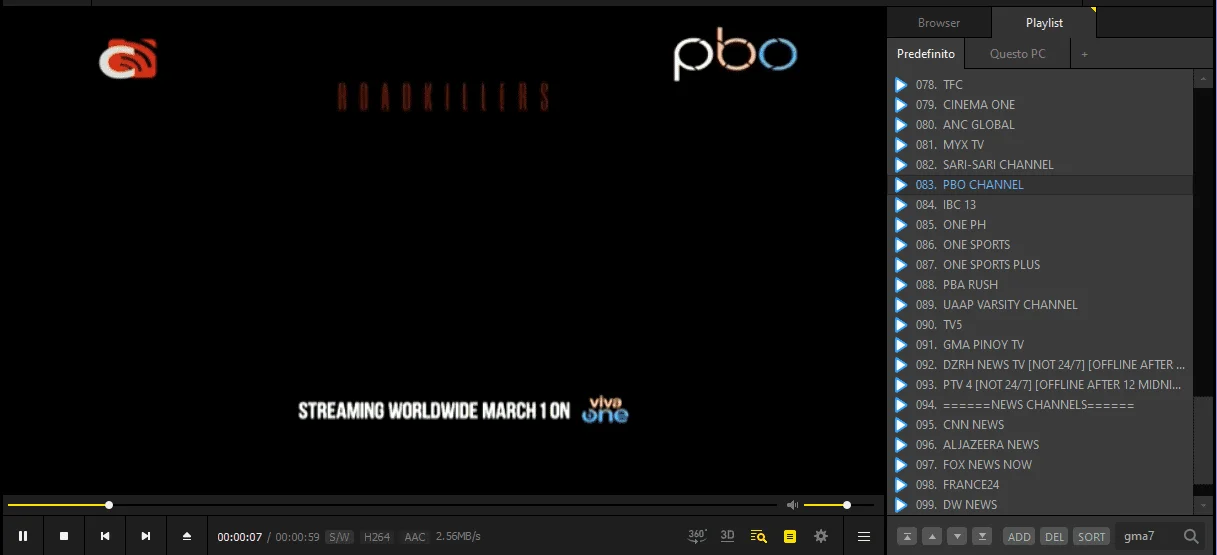Viewport: 1217px width, 555px height.
Task: Select 096. ALJAZEERA NEWS entry
Action: point(1040,445)
